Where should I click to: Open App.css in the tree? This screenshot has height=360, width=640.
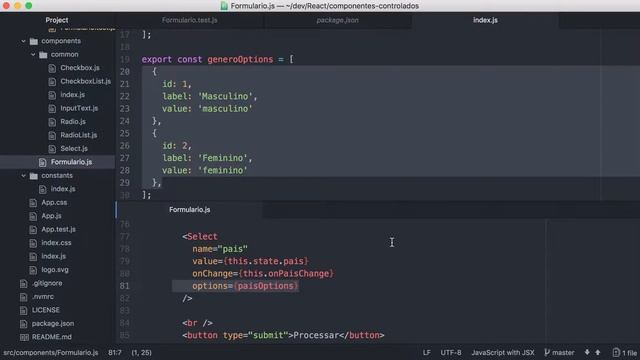point(54,202)
